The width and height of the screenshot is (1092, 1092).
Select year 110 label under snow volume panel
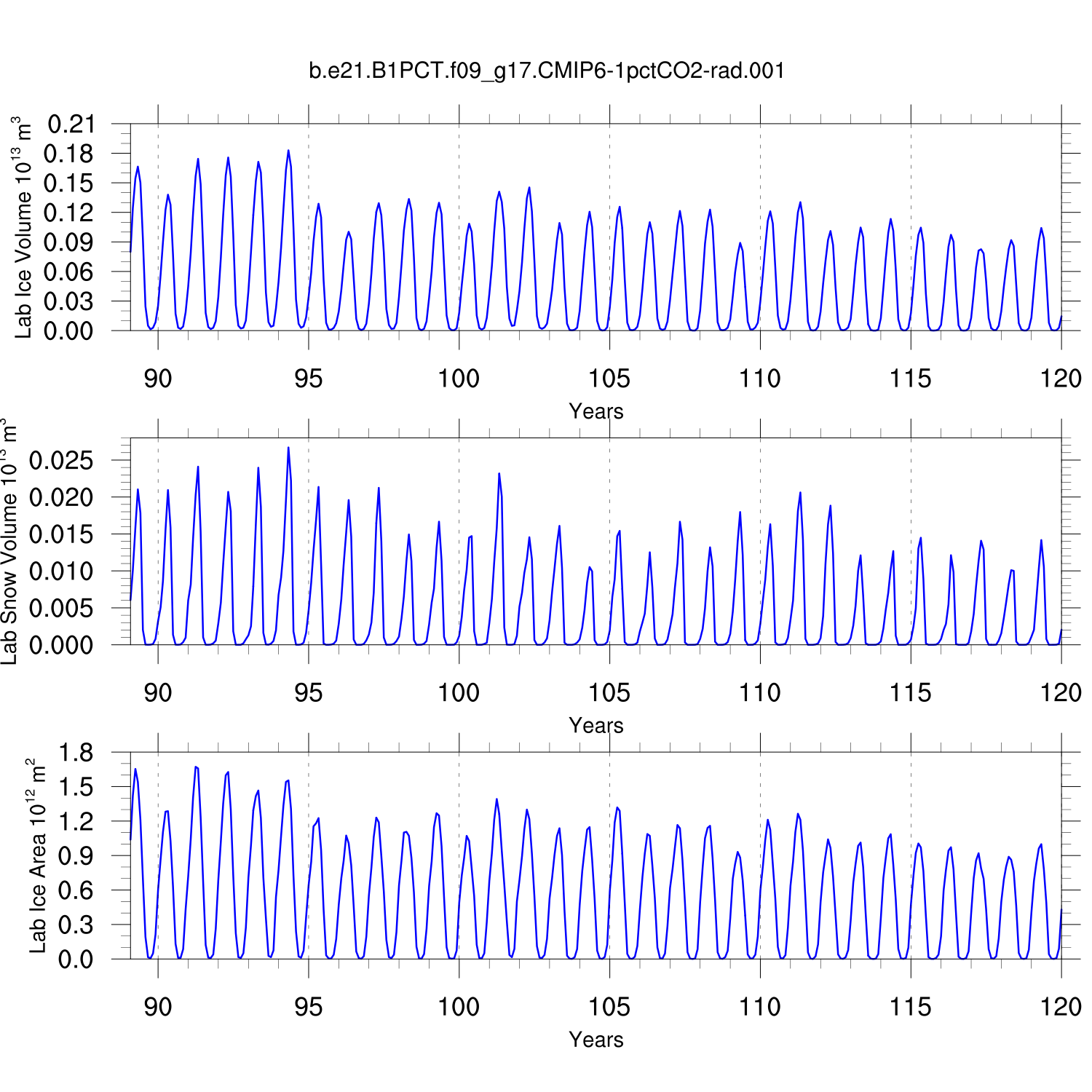click(x=759, y=693)
